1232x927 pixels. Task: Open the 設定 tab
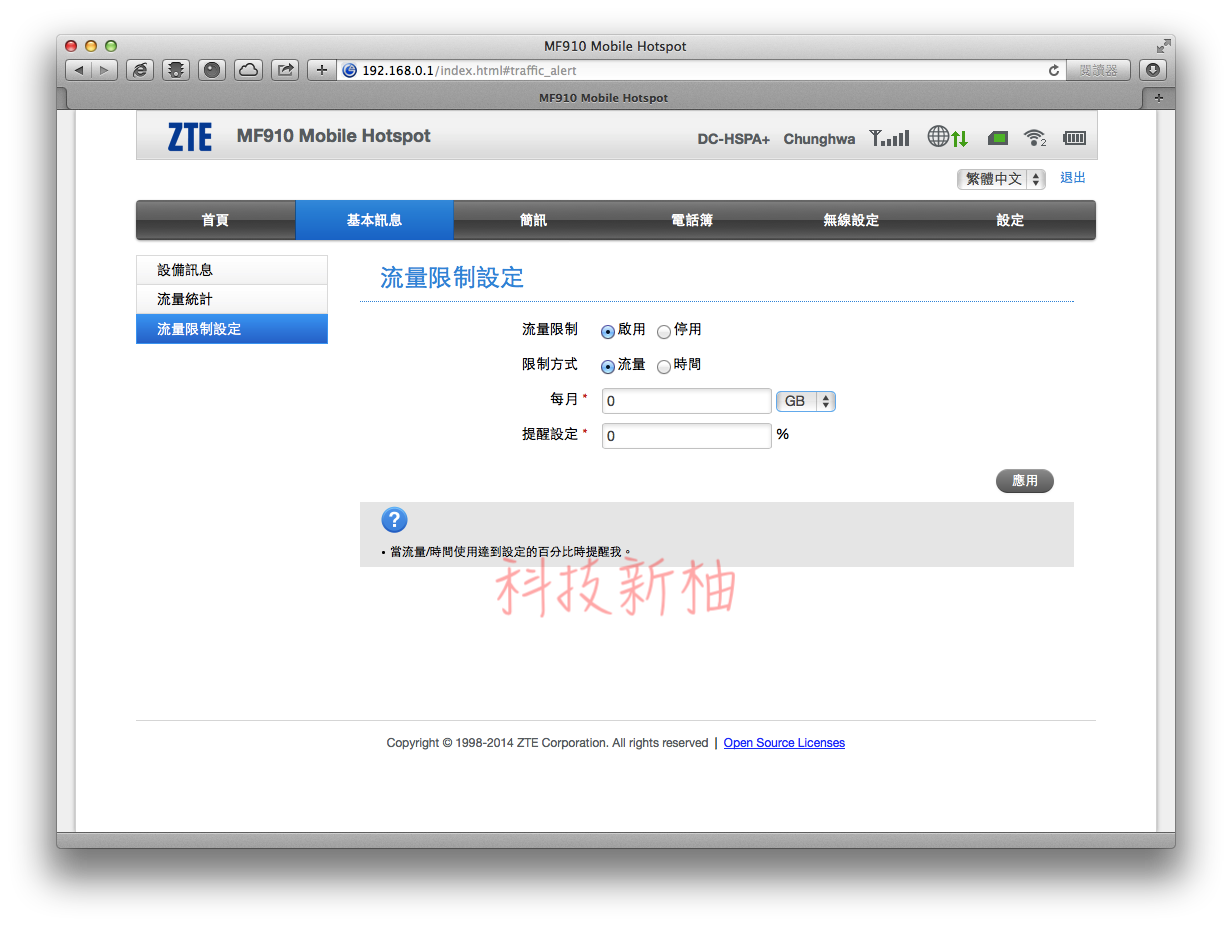1011,220
